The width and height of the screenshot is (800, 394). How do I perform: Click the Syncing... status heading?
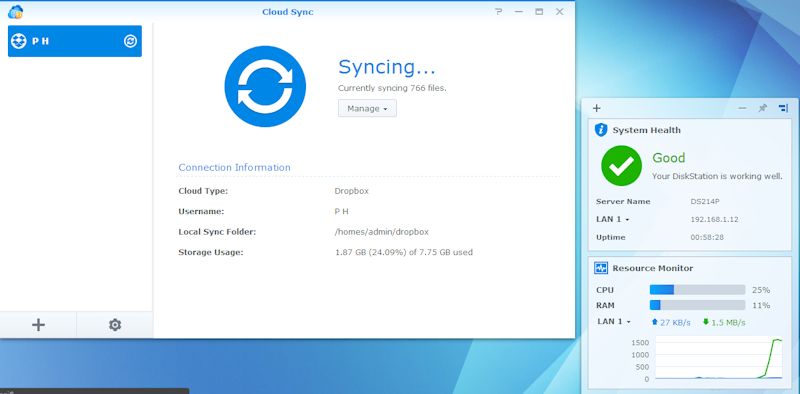point(387,67)
